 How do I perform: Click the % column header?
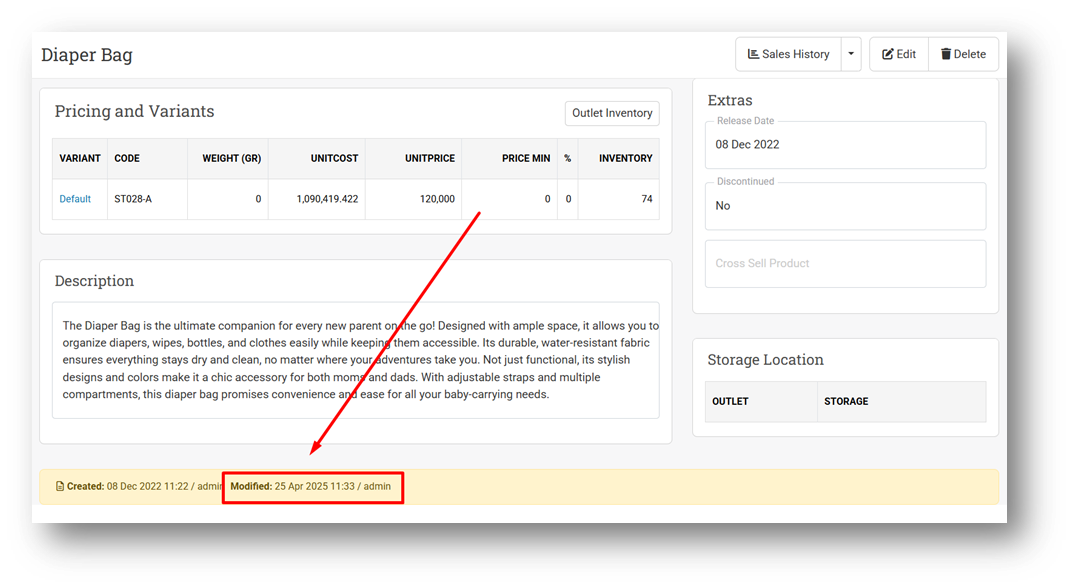click(567, 158)
